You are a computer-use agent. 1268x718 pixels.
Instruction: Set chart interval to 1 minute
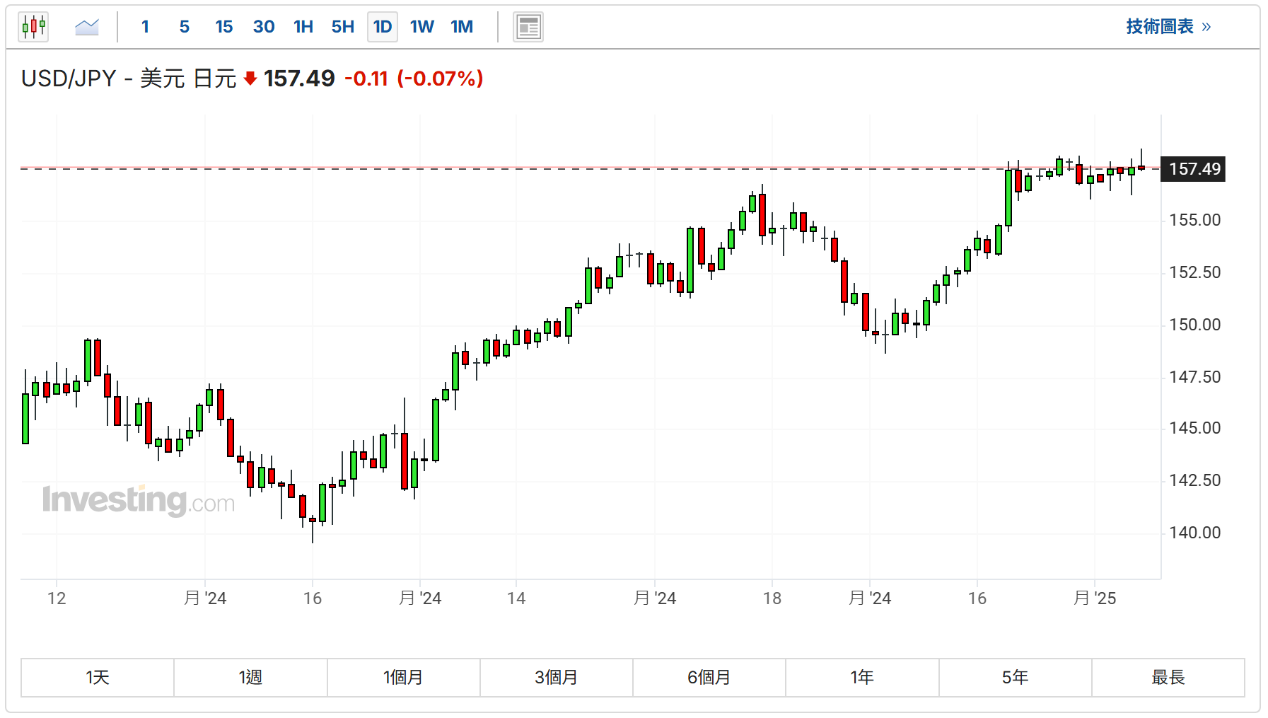pyautogui.click(x=145, y=27)
